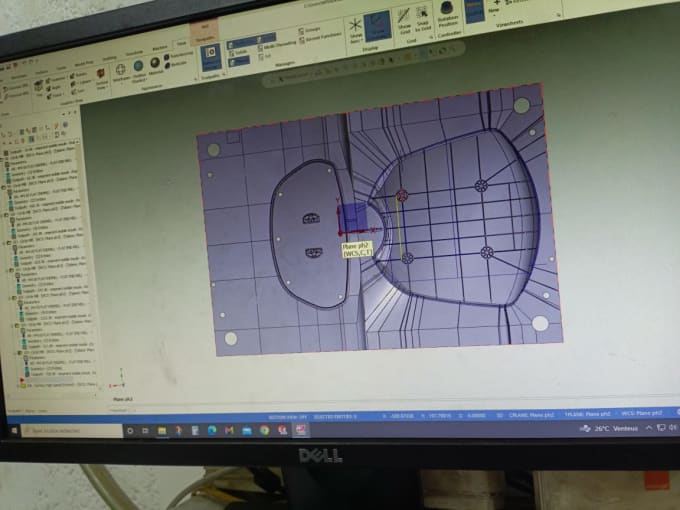
Task: Click the 'Plane ph2 (WCS,C,T)' gnomon label
Action: 357,250
